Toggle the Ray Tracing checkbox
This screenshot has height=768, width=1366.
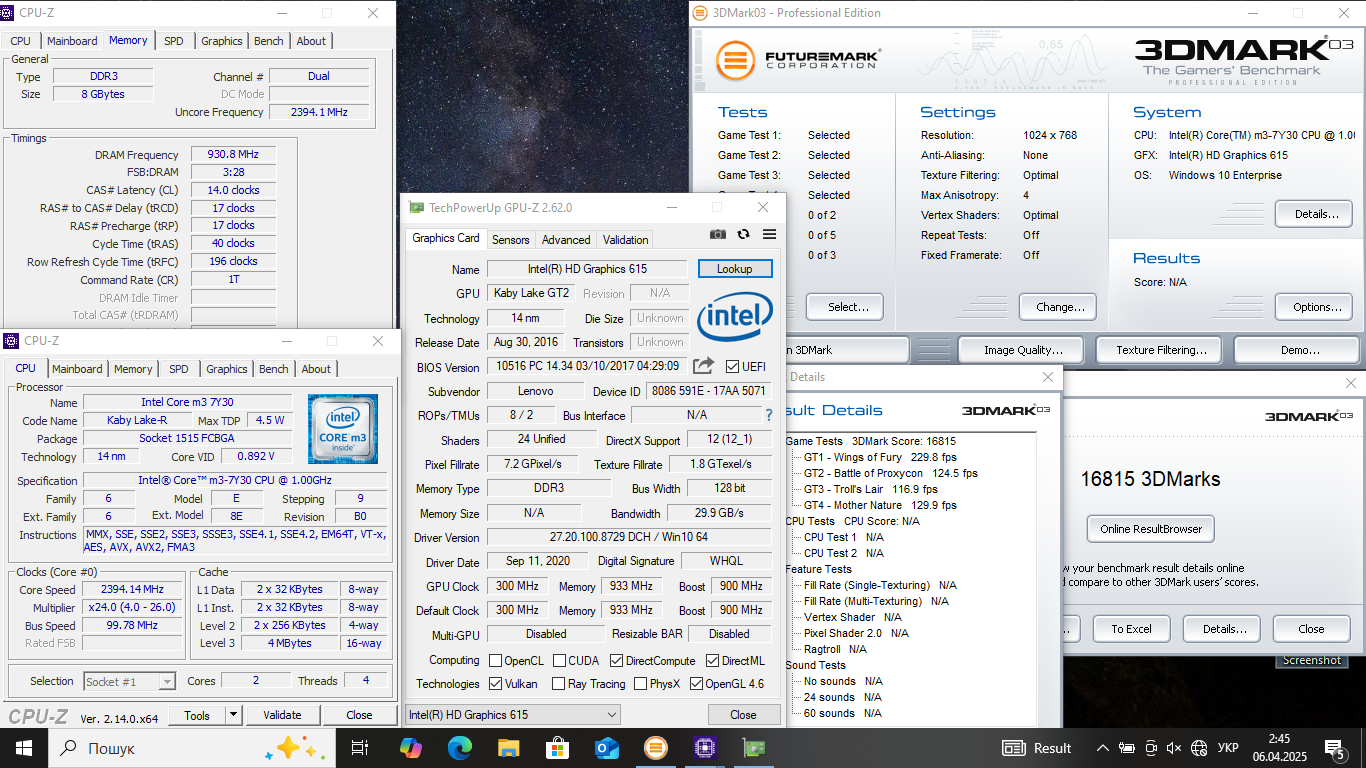click(558, 684)
